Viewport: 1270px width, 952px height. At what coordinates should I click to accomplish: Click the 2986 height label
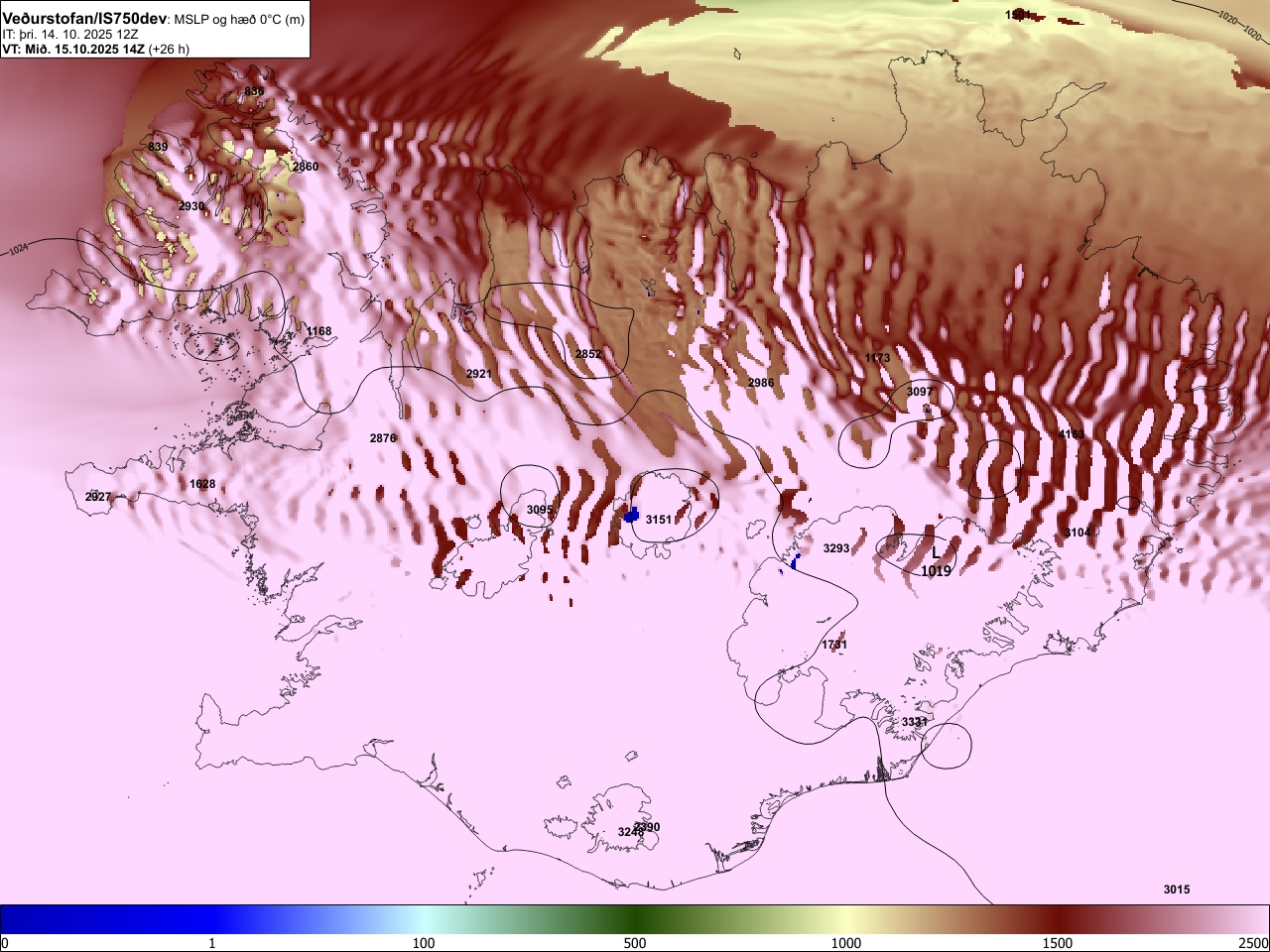coord(761,383)
